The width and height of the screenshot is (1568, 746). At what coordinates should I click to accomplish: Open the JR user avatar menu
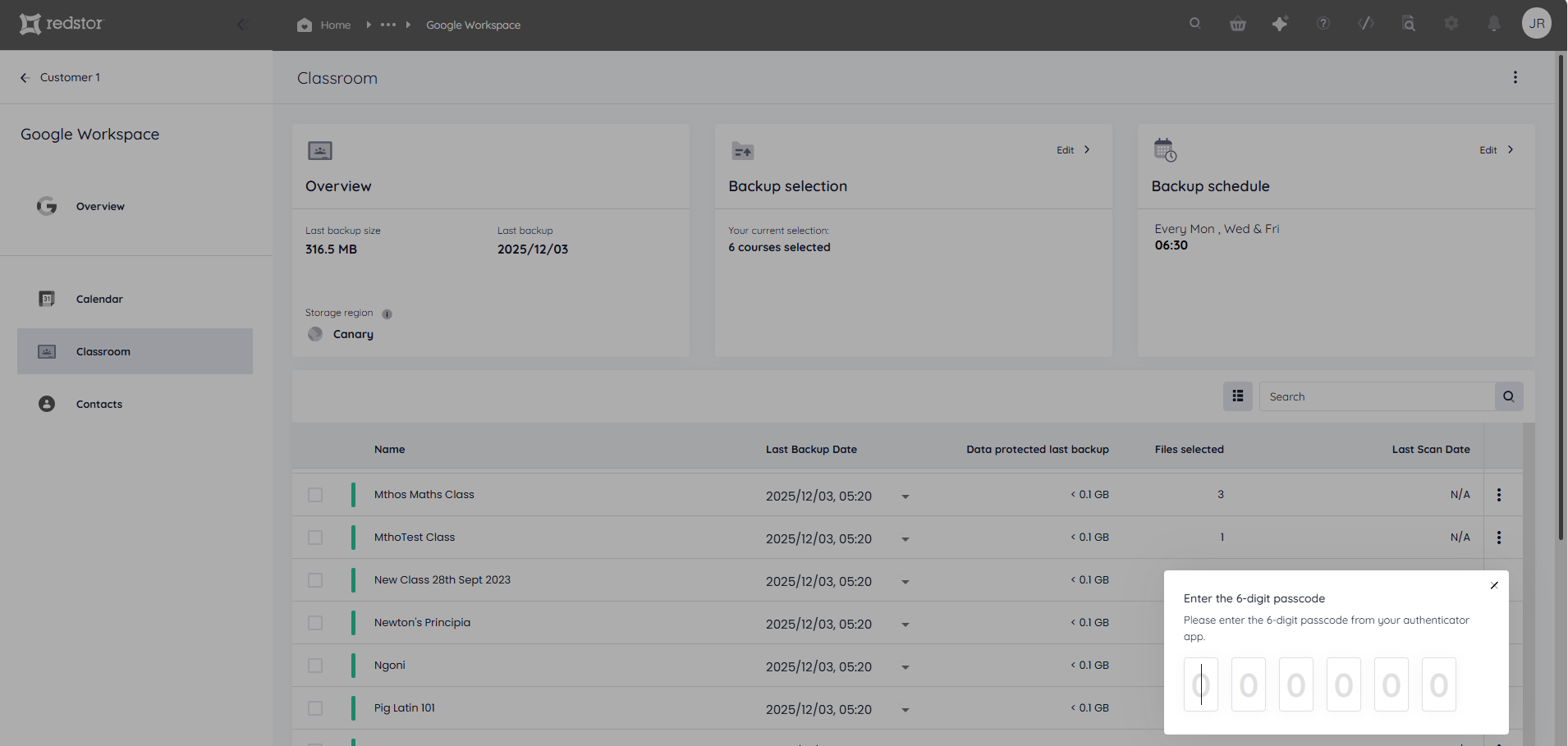(1537, 23)
